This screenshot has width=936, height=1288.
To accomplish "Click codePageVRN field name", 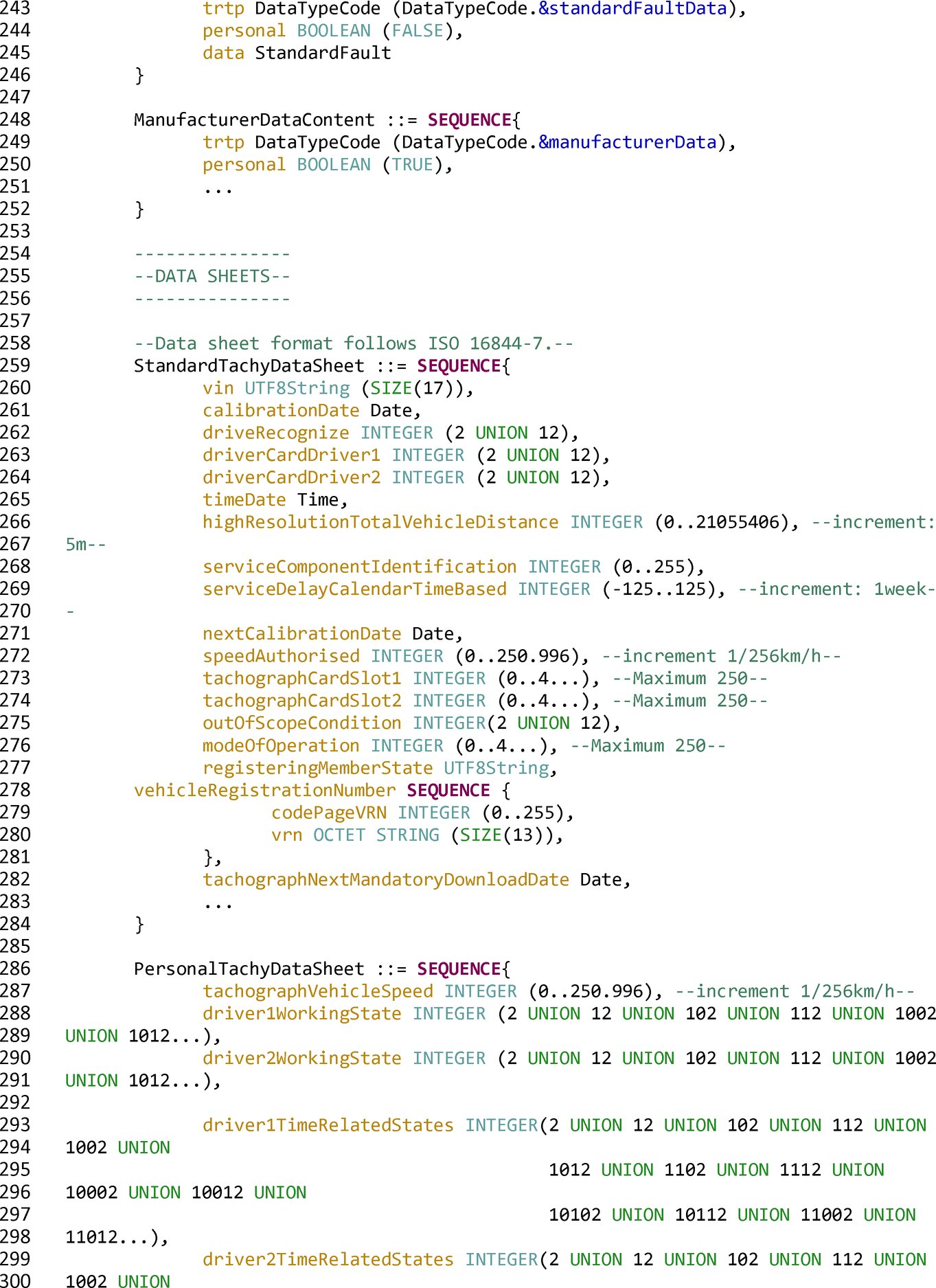I will click(329, 813).
